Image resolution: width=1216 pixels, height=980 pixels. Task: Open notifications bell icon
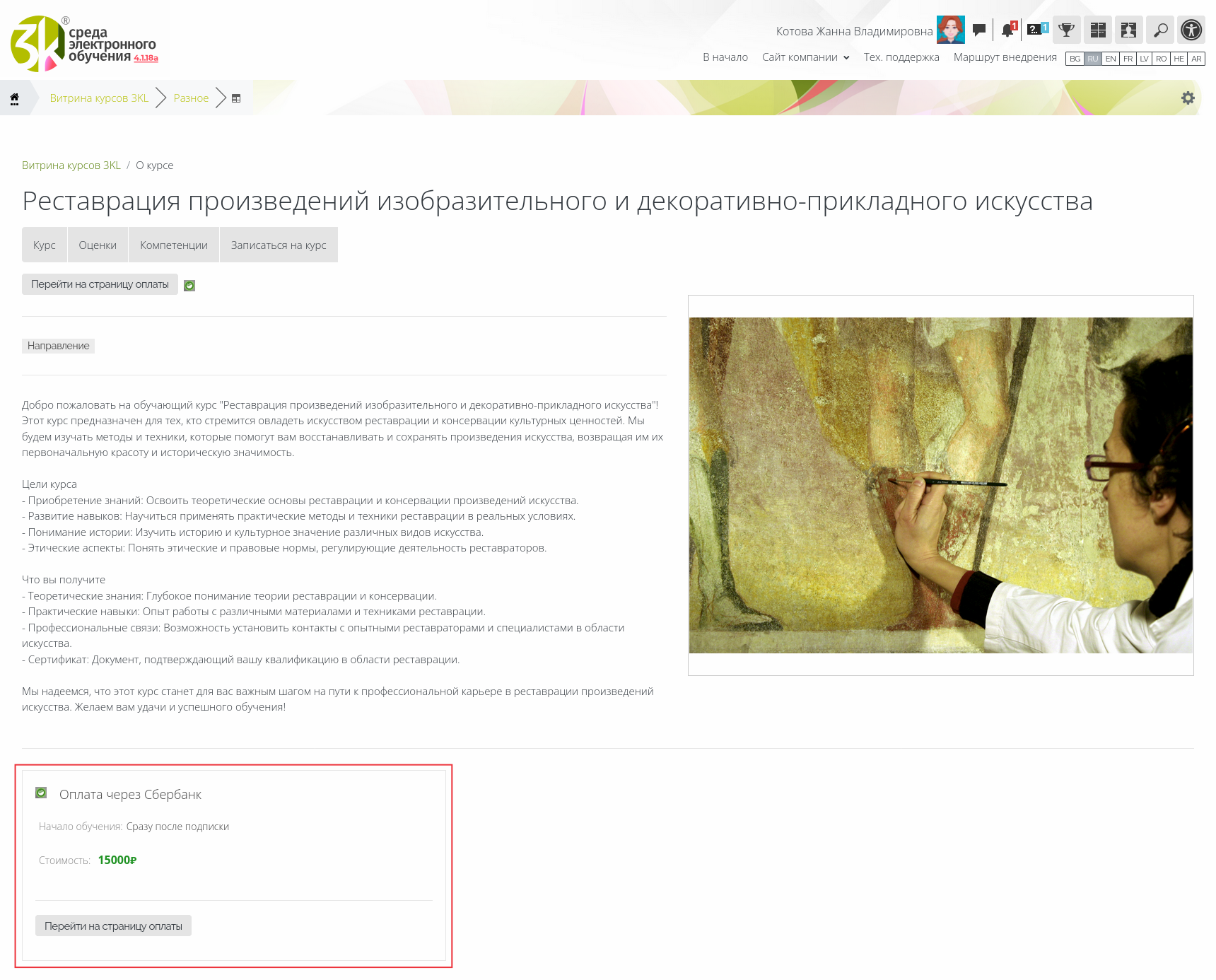click(1008, 30)
